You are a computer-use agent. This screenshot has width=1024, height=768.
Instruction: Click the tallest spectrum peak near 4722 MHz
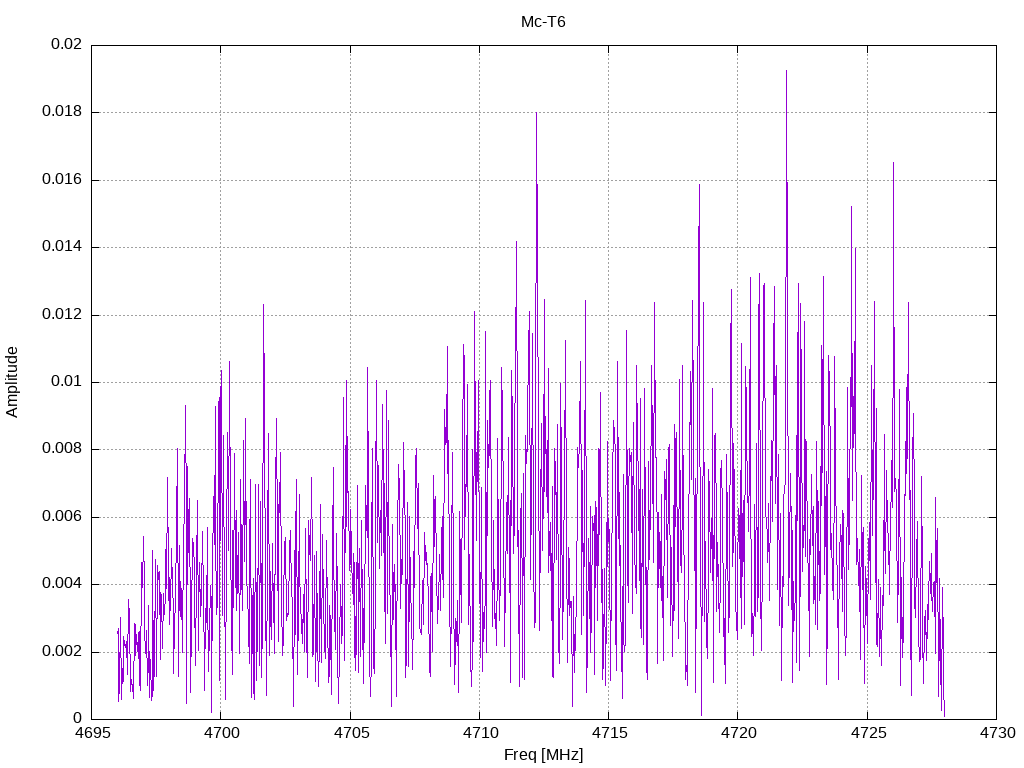pyautogui.click(x=786, y=72)
